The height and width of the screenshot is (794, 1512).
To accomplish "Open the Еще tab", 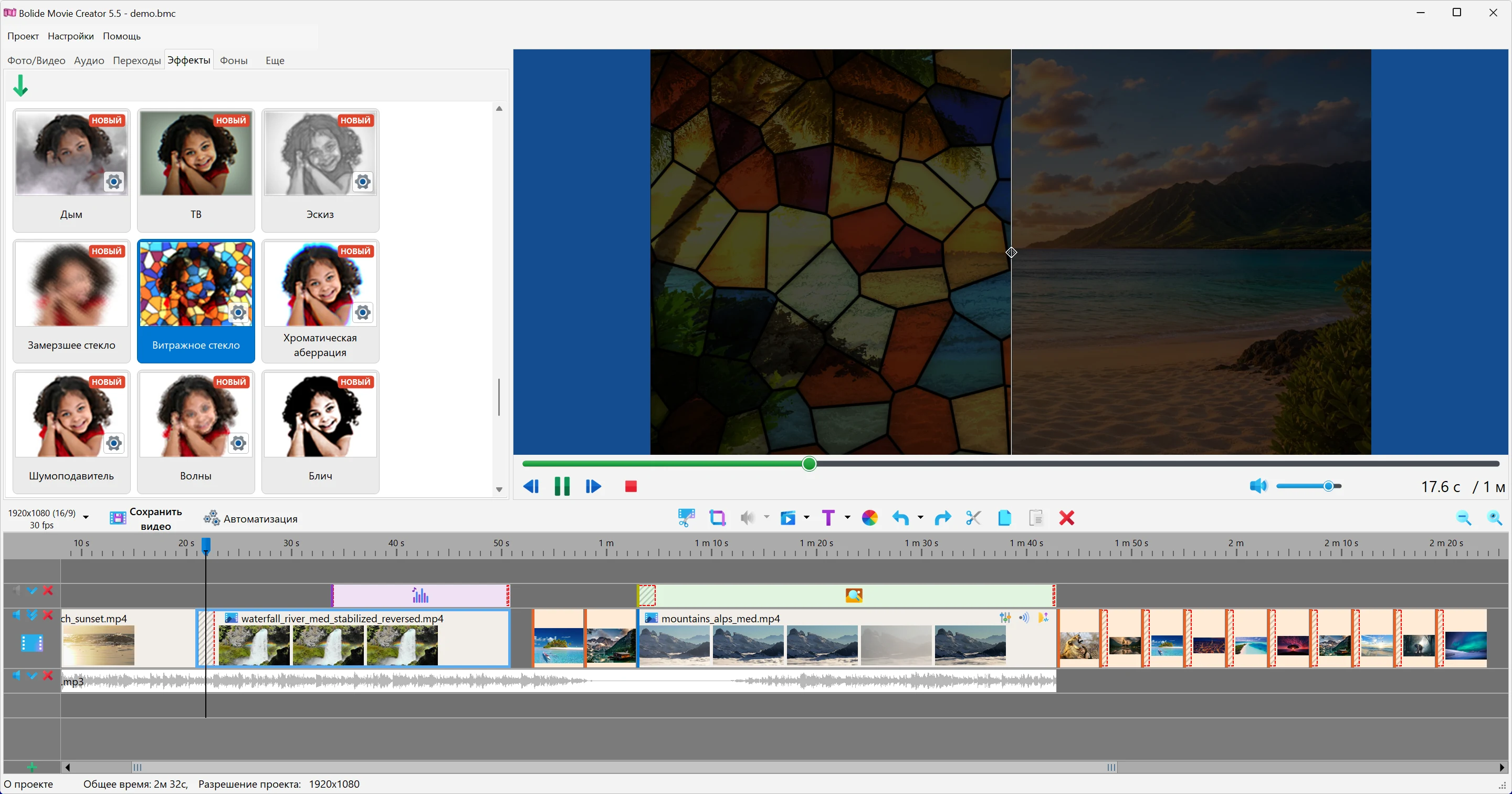I will point(275,60).
